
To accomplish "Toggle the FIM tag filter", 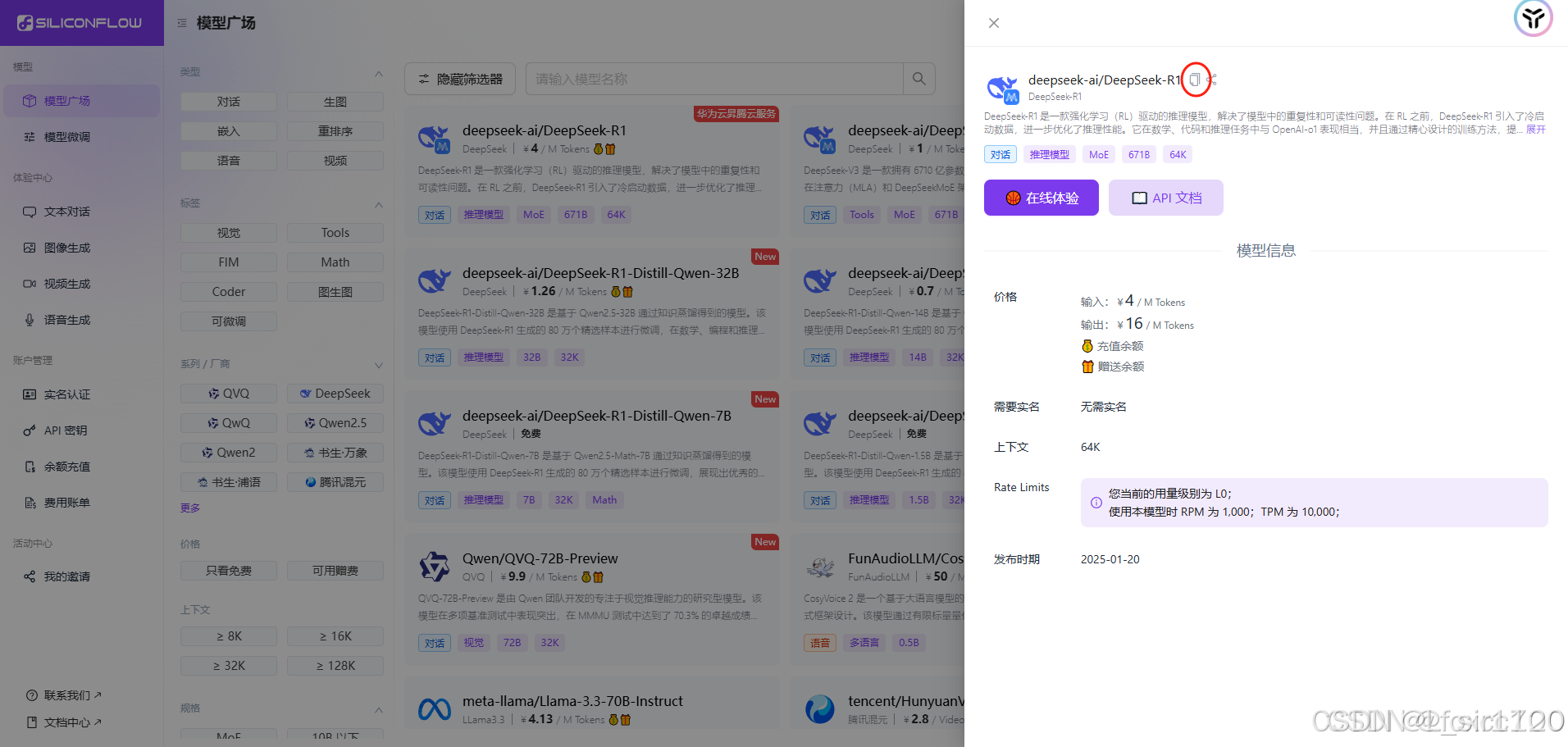I will point(229,262).
